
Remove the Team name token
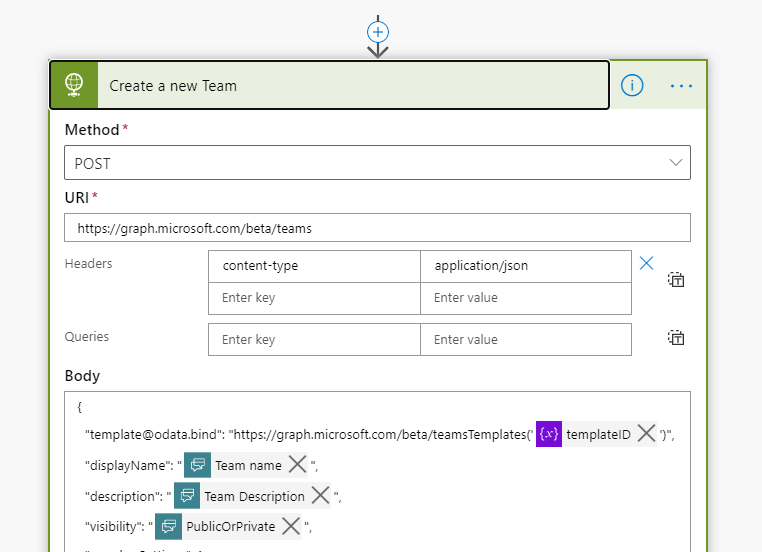pyautogui.click(x=297, y=464)
